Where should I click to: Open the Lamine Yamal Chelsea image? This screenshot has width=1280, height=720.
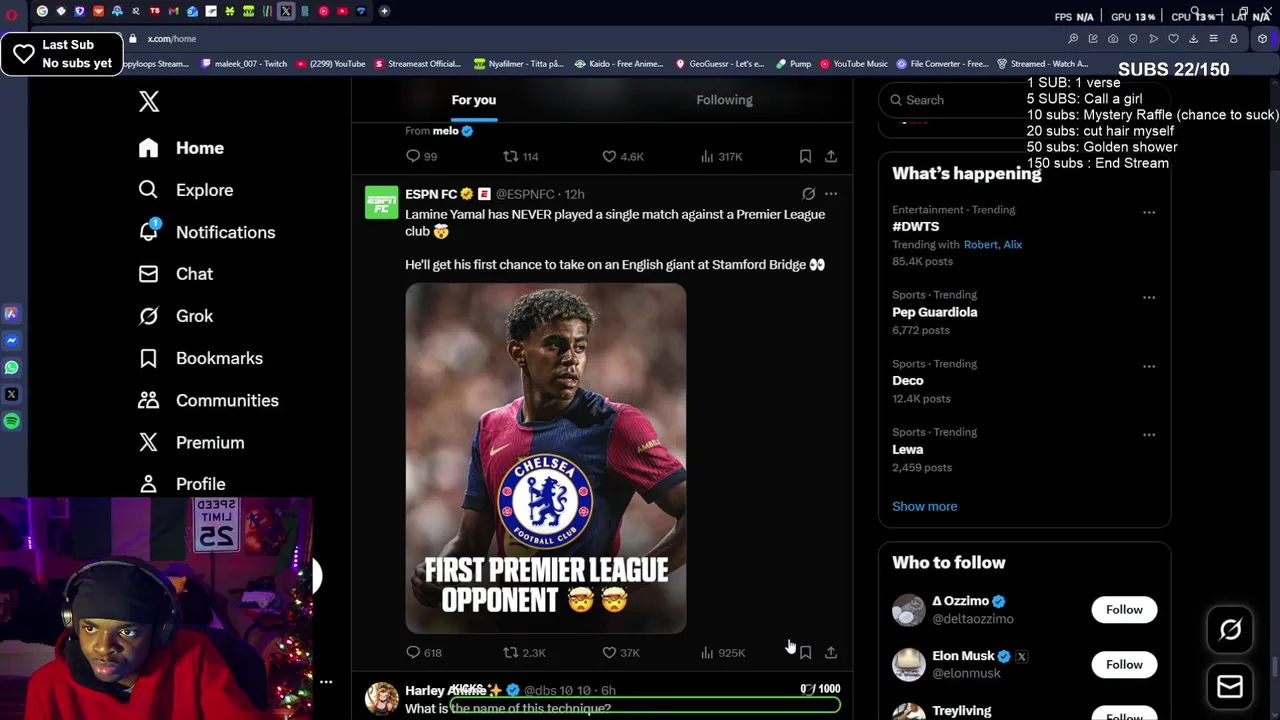[546, 458]
